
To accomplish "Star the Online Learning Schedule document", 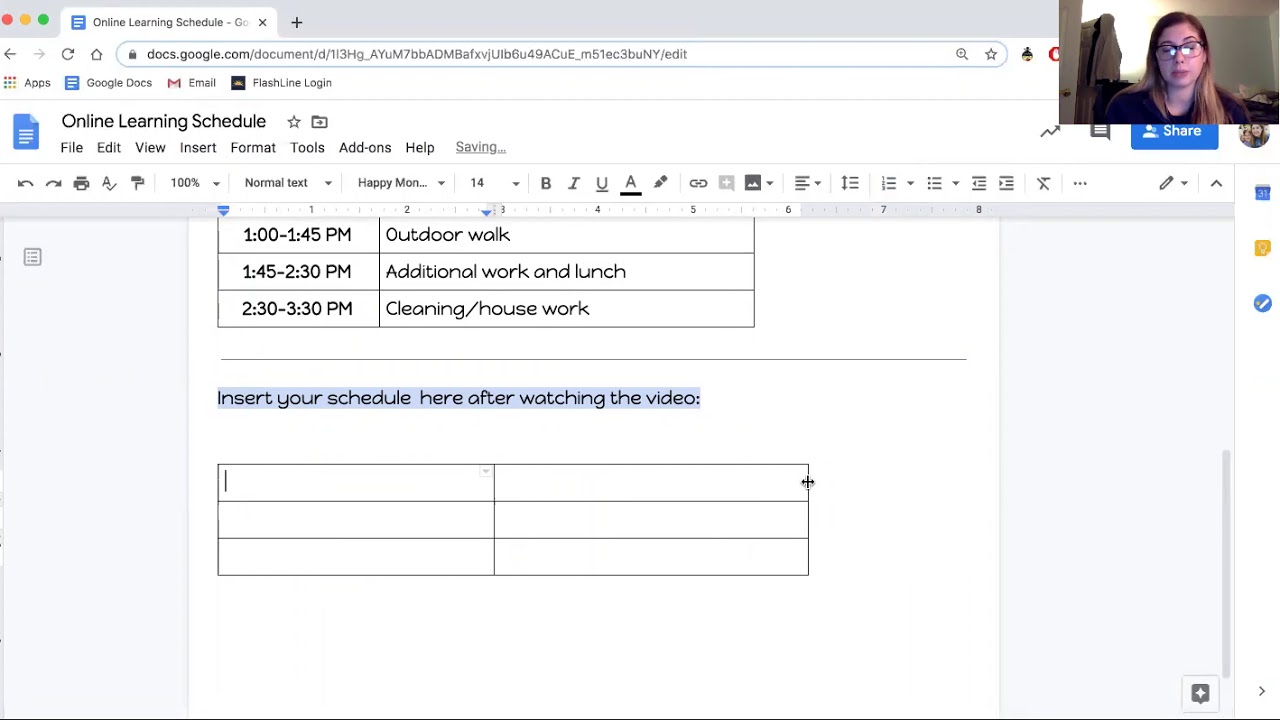I will 294,122.
